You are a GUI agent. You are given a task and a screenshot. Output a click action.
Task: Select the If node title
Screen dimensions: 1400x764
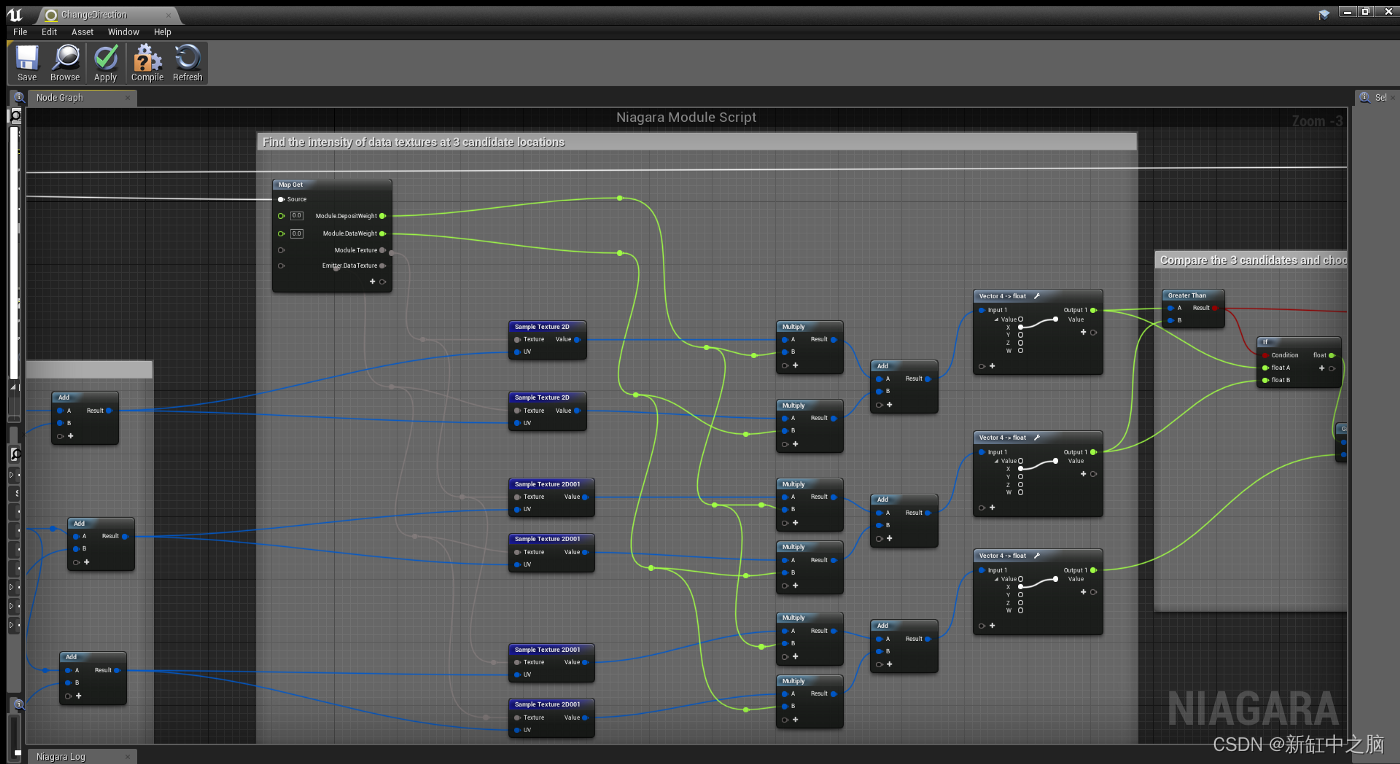point(1265,342)
